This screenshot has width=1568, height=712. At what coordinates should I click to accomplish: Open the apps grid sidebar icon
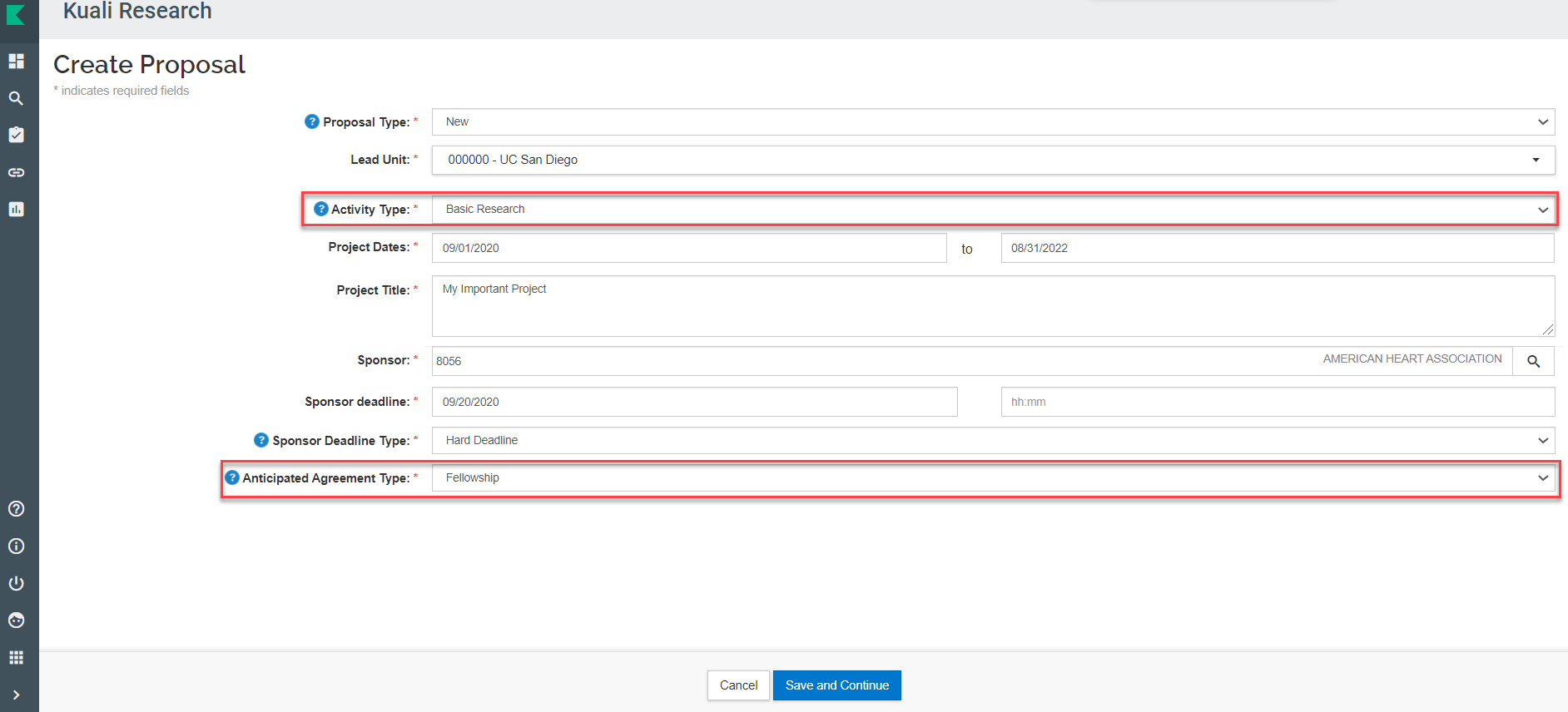coord(16,658)
